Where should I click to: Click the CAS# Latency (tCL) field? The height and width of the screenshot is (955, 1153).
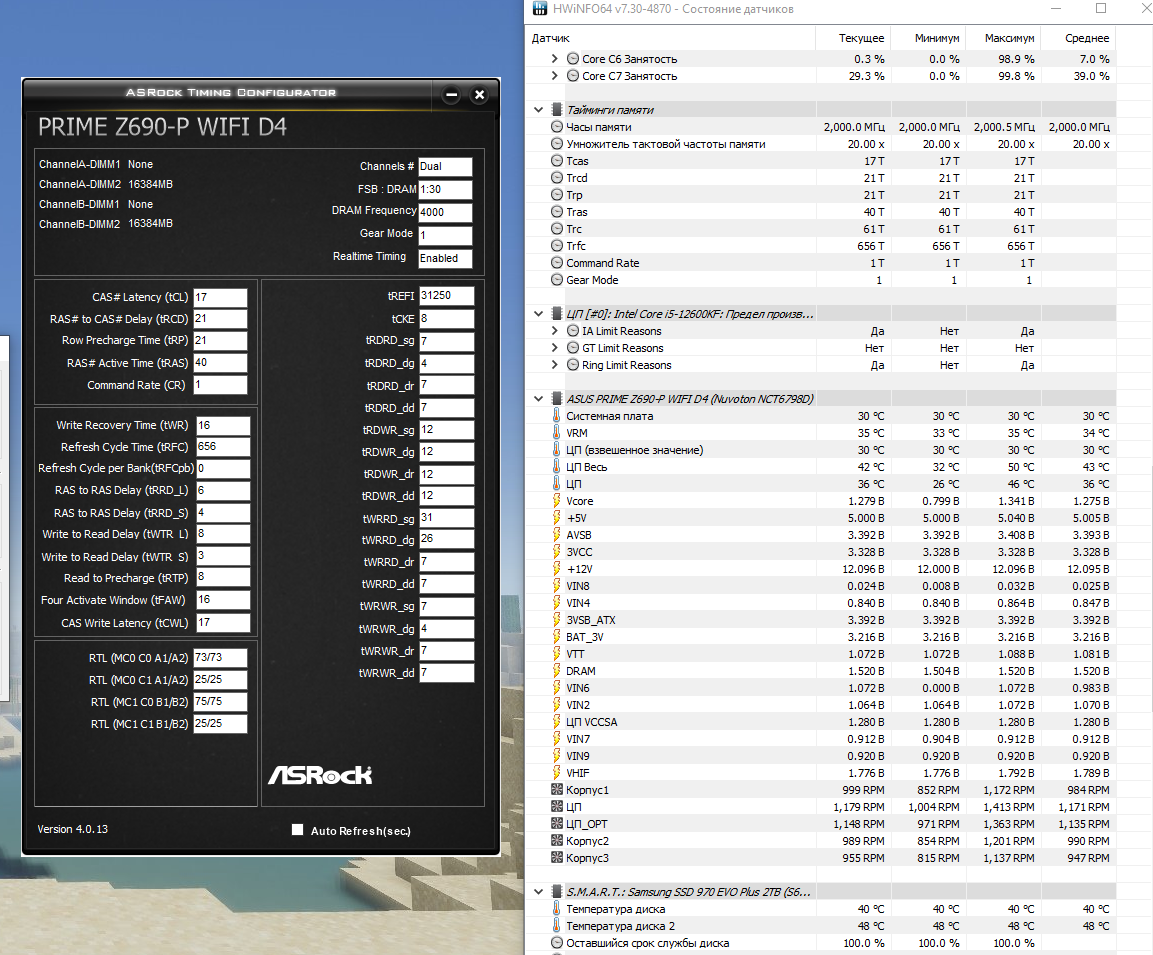click(220, 297)
